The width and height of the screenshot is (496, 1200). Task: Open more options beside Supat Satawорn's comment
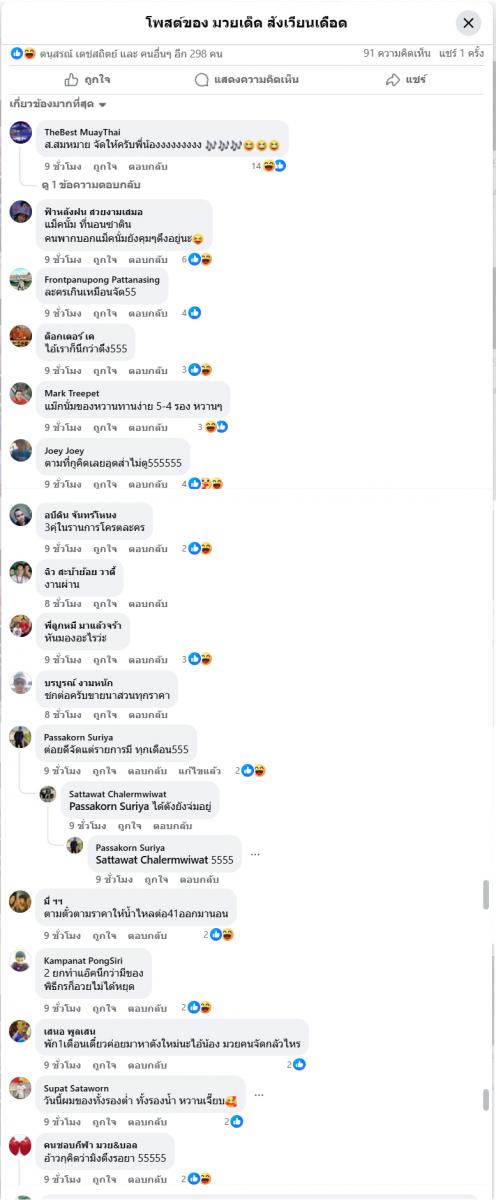click(x=259, y=1094)
